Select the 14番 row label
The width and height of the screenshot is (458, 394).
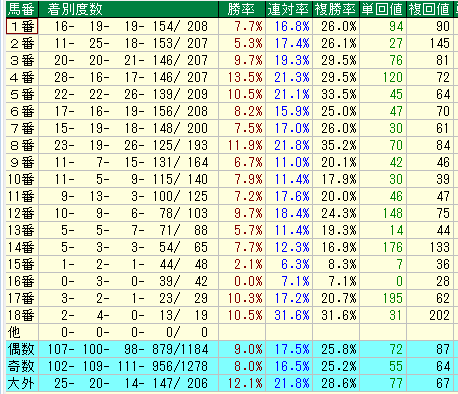pos(22,247)
